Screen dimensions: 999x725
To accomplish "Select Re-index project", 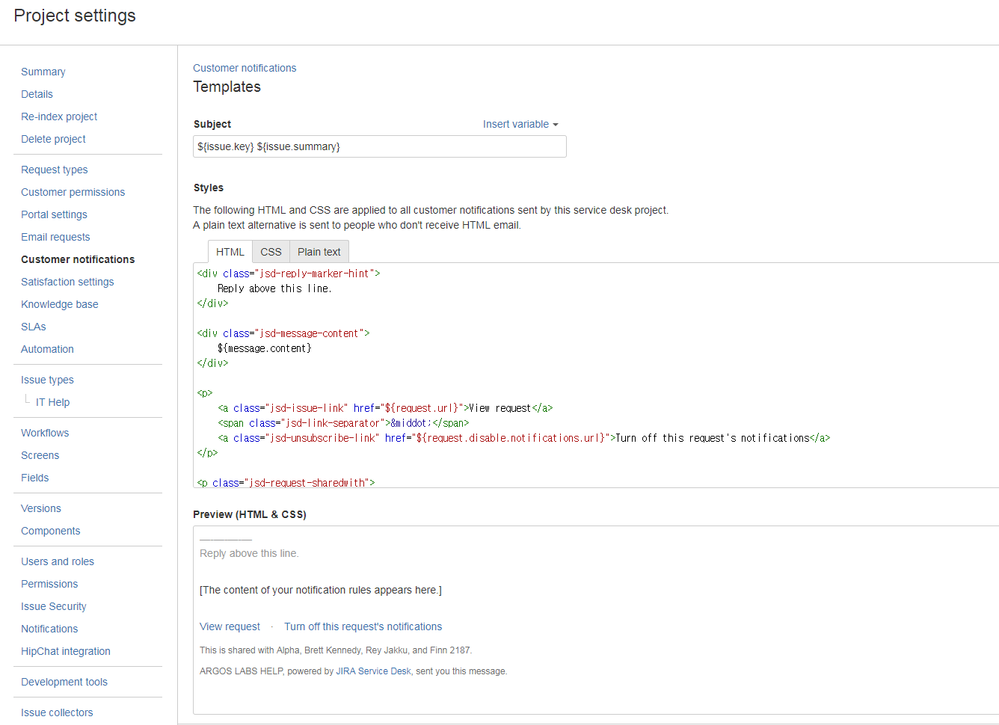I will pos(59,117).
